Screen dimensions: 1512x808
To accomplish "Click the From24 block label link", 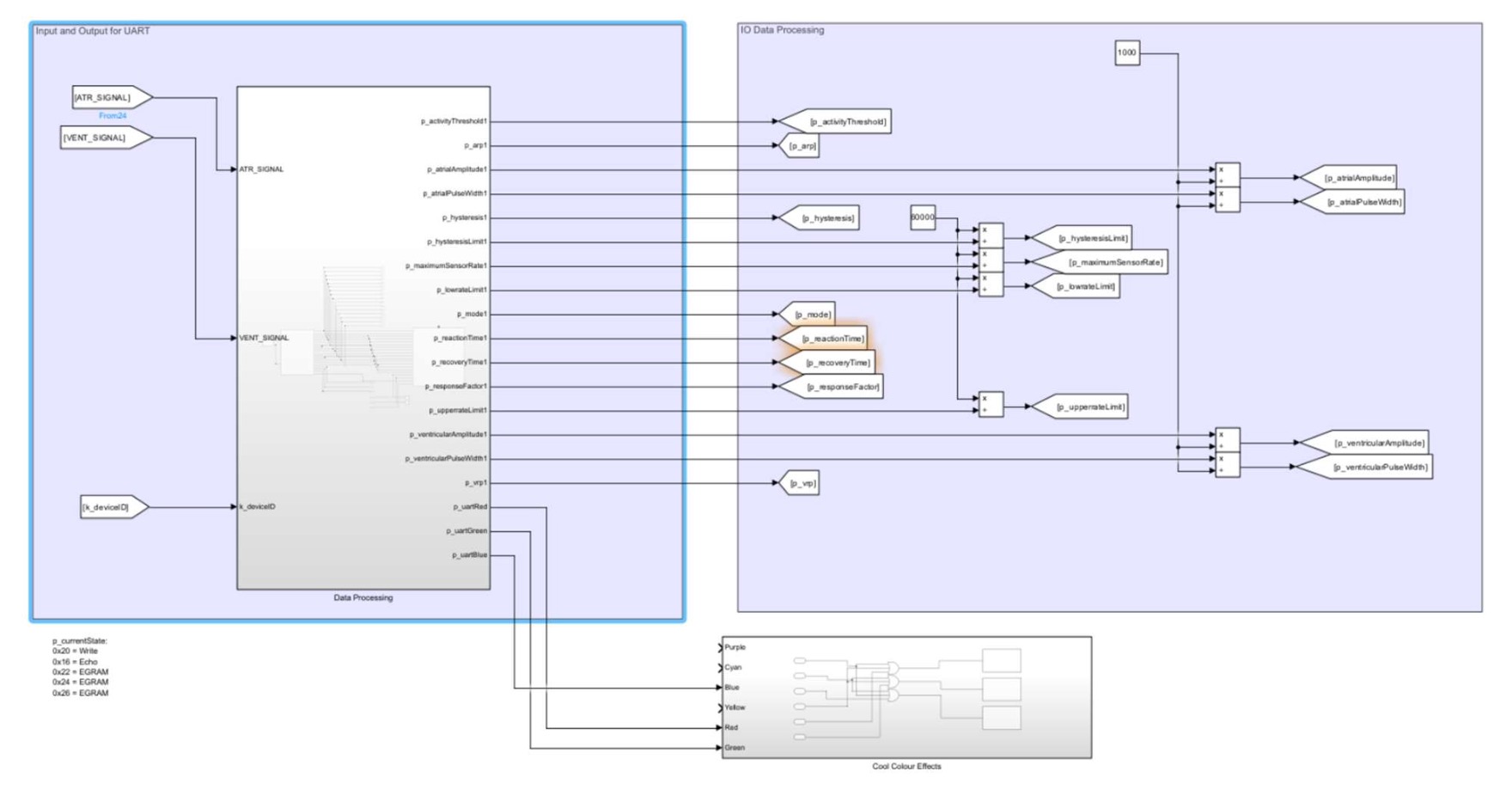I will (113, 116).
